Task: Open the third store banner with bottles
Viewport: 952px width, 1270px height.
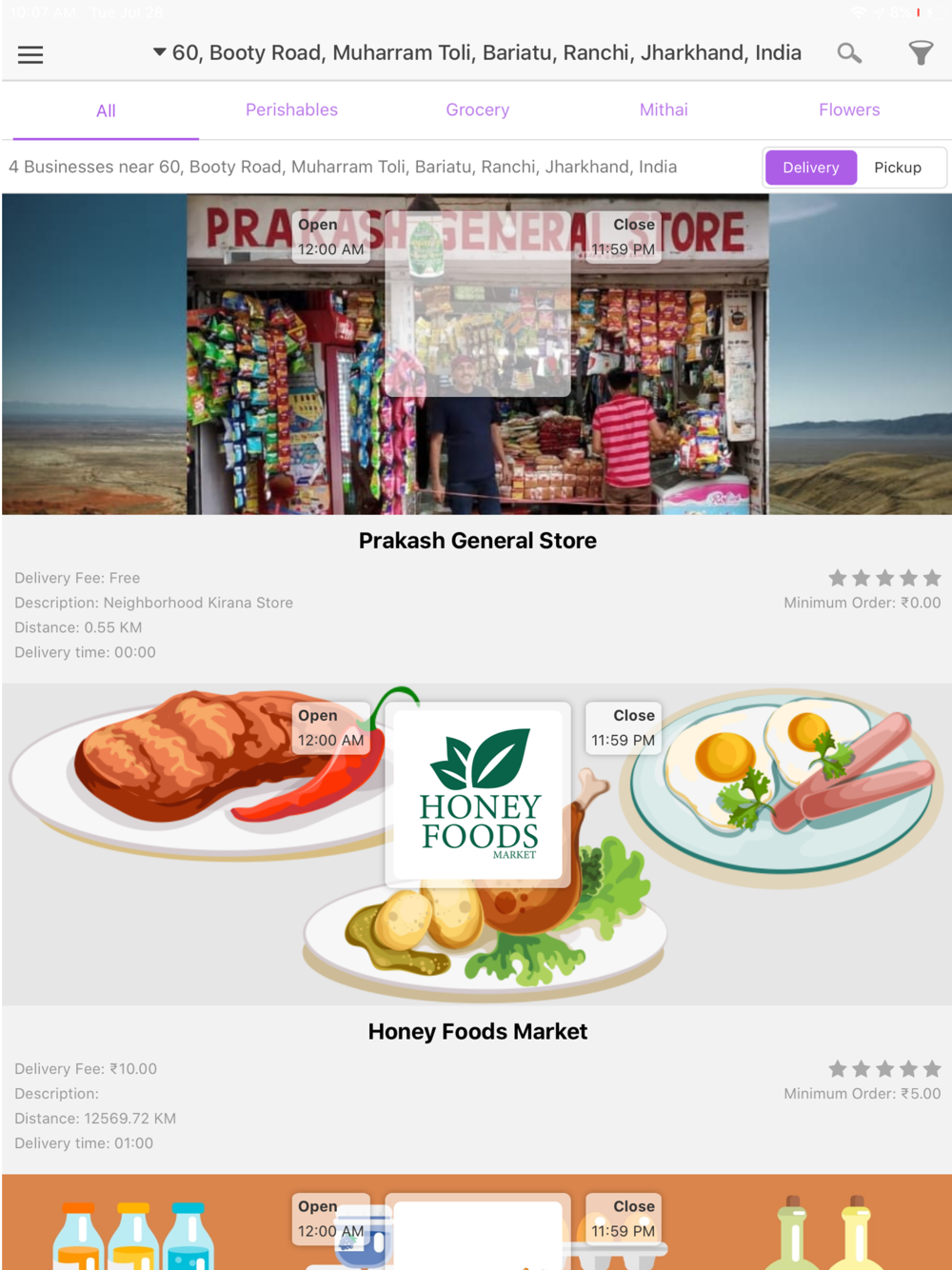Action: click(477, 1222)
